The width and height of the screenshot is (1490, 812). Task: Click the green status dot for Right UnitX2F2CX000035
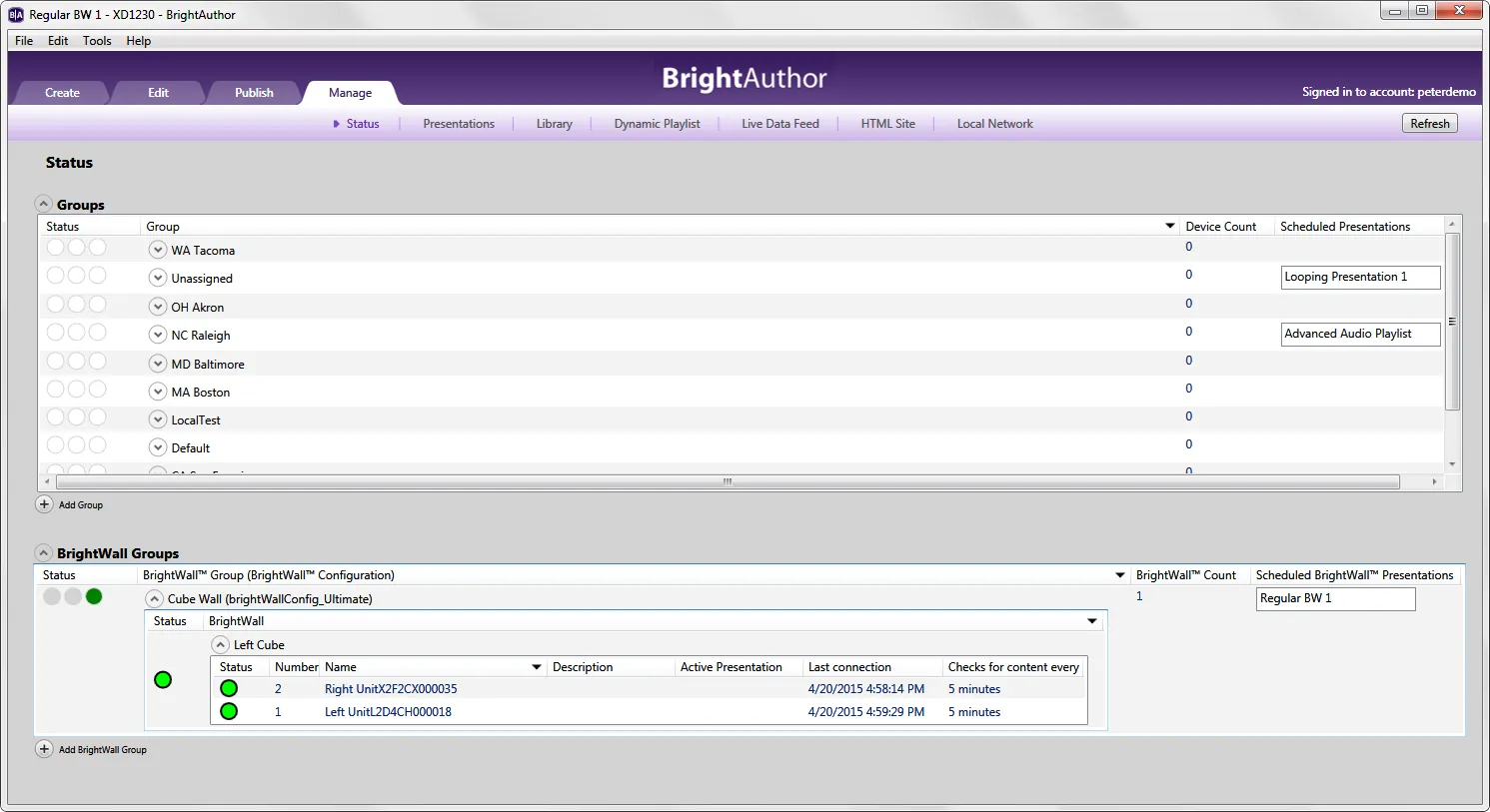(229, 688)
